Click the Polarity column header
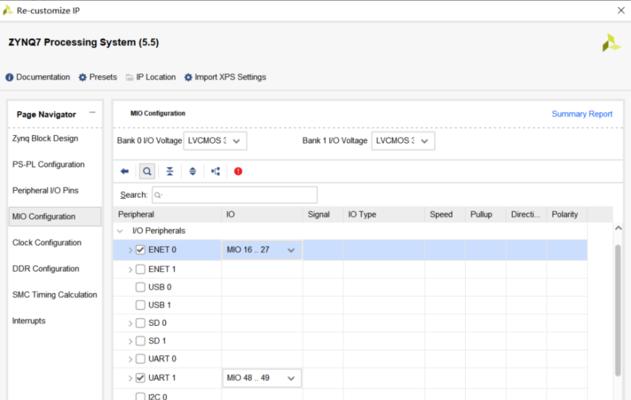The height and width of the screenshot is (400, 631). (x=567, y=214)
